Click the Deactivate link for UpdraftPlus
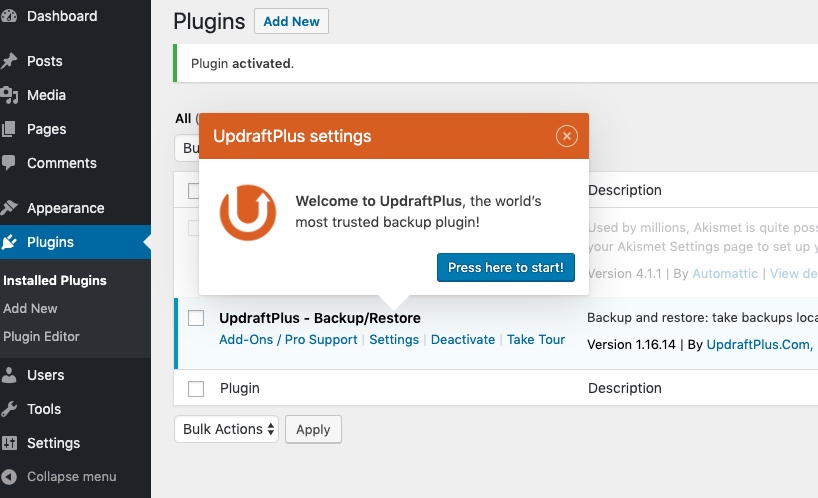Viewport: 818px width, 498px height. click(x=463, y=339)
